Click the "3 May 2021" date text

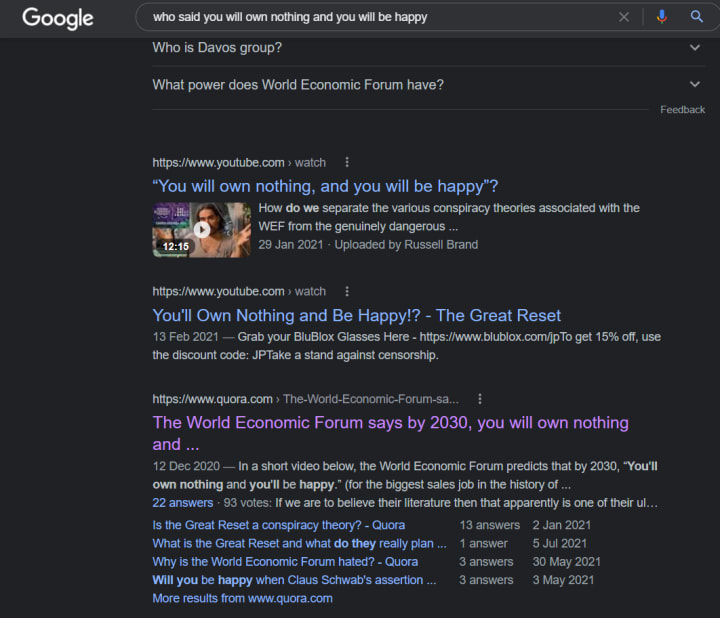pos(563,580)
